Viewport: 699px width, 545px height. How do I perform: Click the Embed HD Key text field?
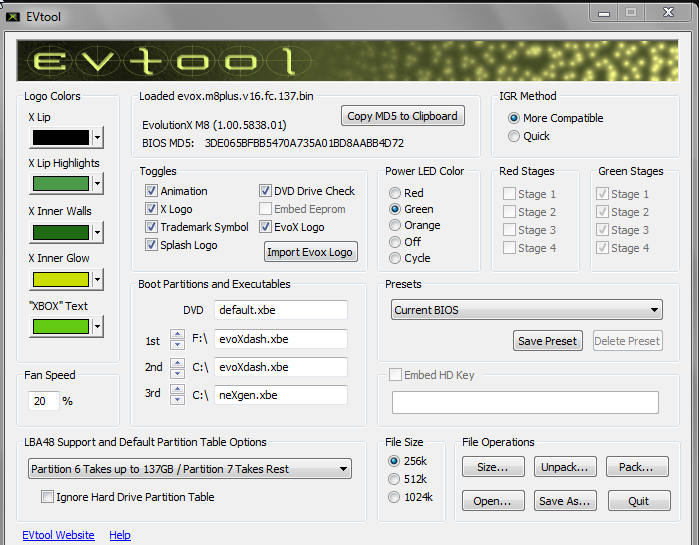click(525, 402)
